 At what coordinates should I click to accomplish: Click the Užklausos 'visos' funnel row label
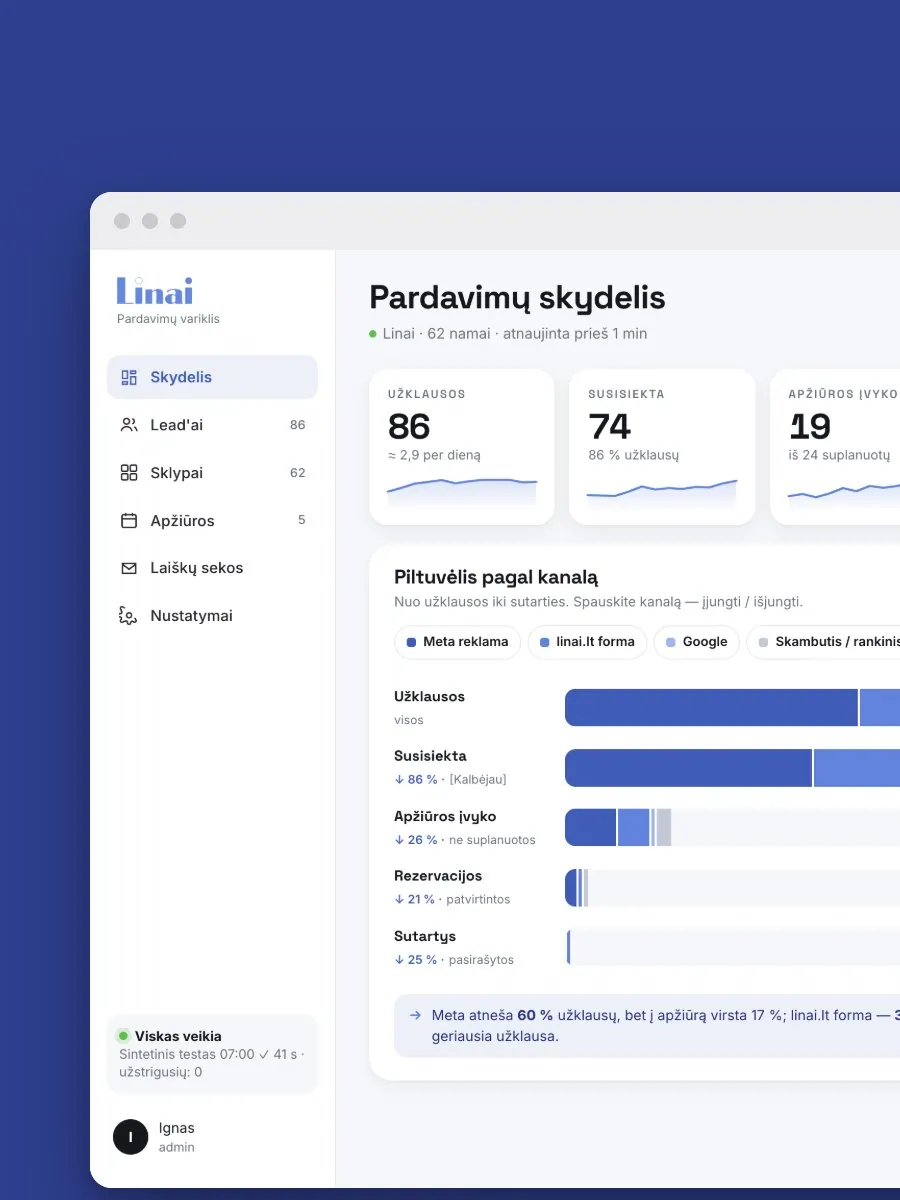(409, 720)
